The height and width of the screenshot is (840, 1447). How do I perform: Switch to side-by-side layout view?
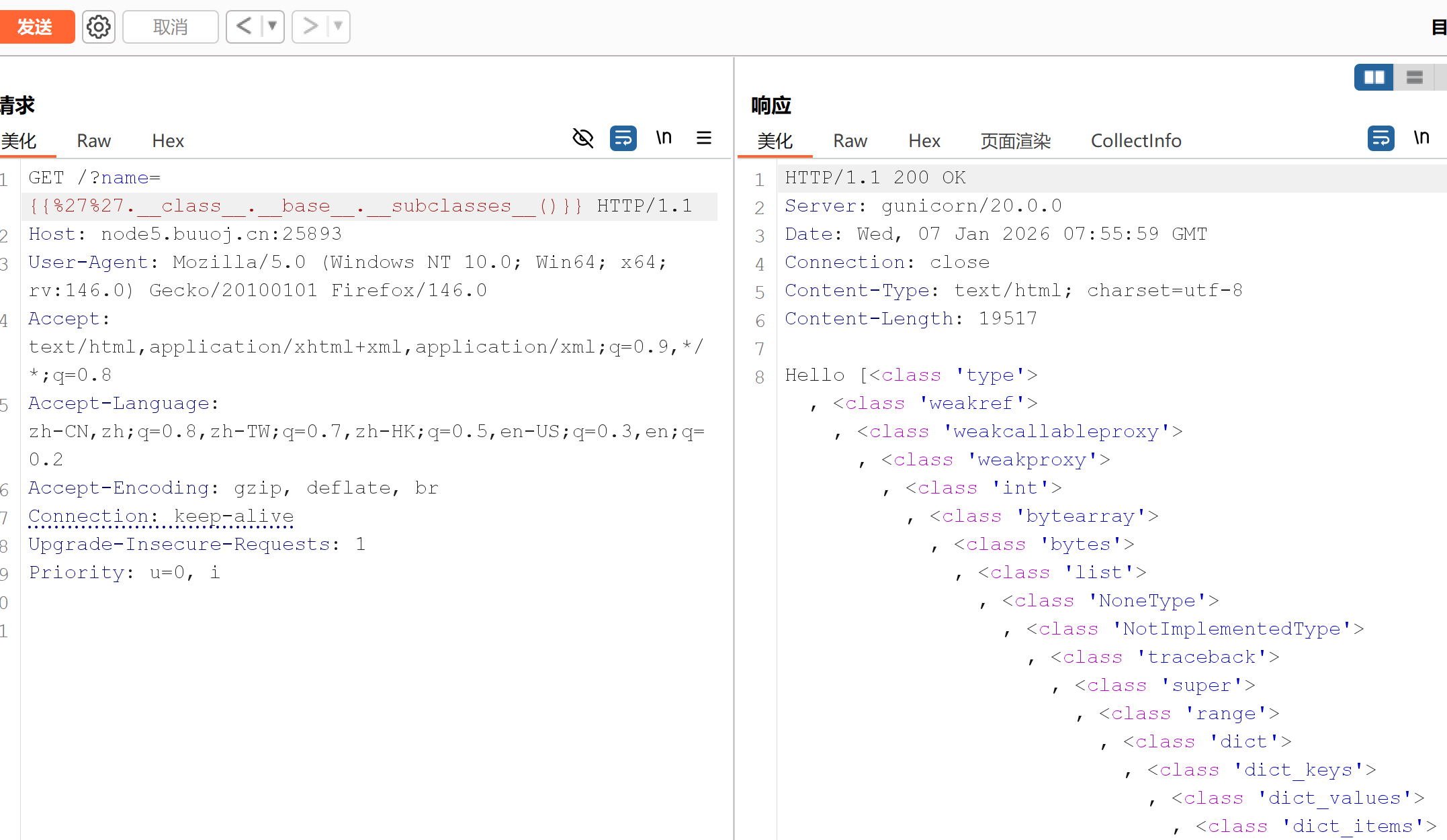[1374, 78]
